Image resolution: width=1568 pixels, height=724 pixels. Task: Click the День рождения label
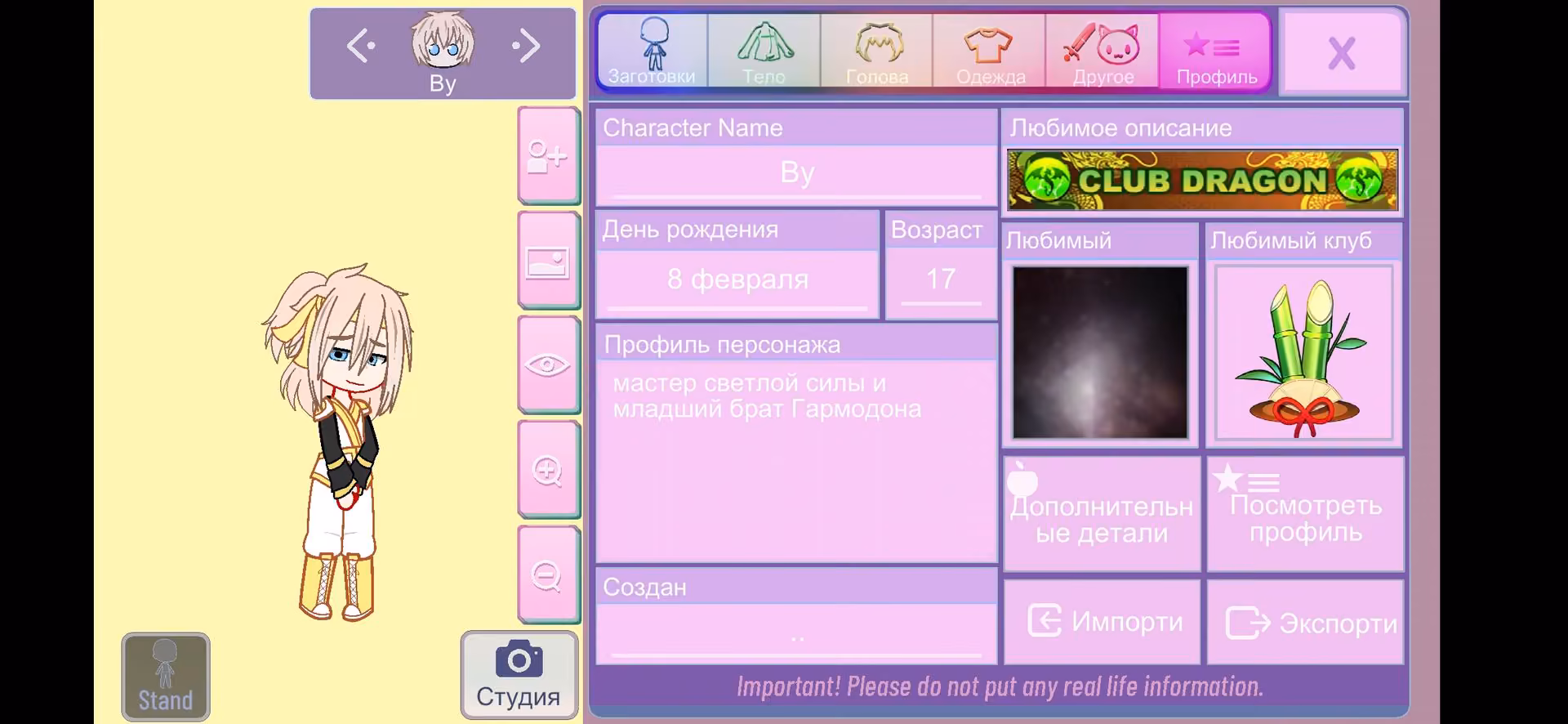[x=690, y=230]
